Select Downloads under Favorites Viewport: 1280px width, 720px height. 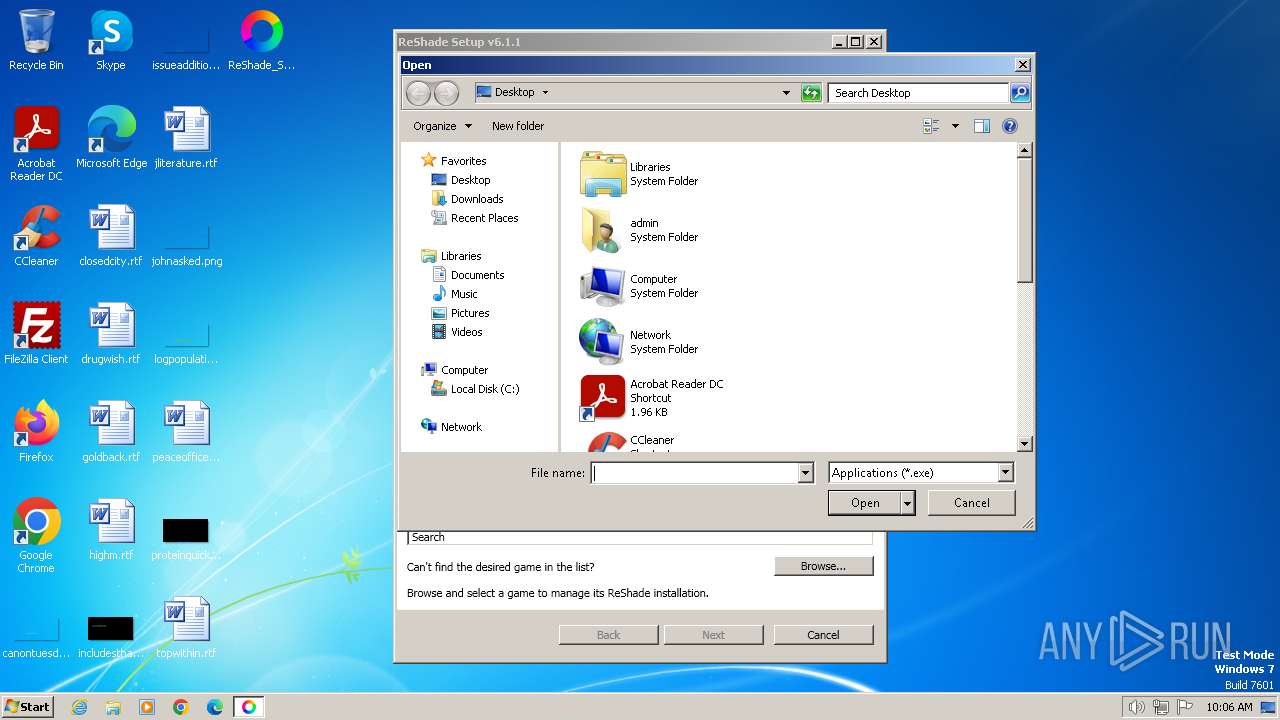(x=477, y=199)
